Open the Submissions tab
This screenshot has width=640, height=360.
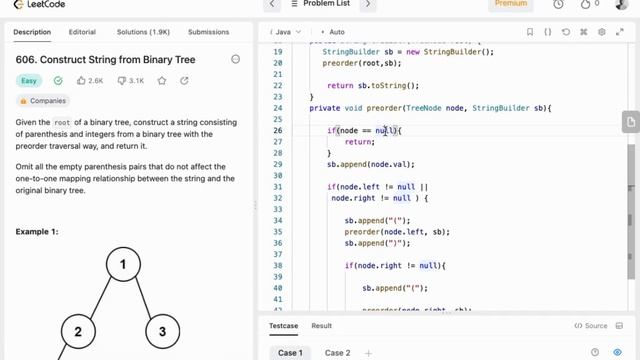209,32
